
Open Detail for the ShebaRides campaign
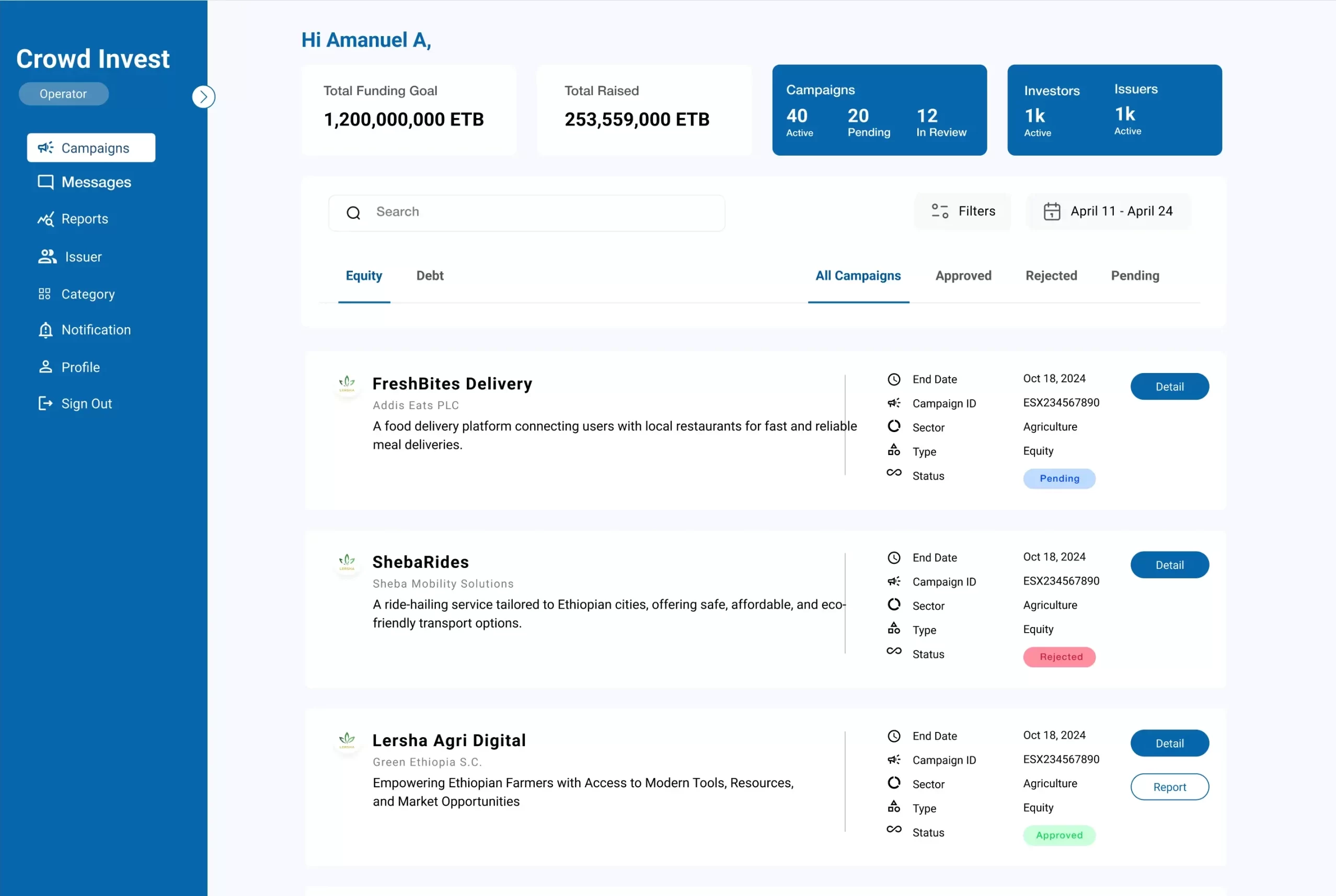[1169, 565]
